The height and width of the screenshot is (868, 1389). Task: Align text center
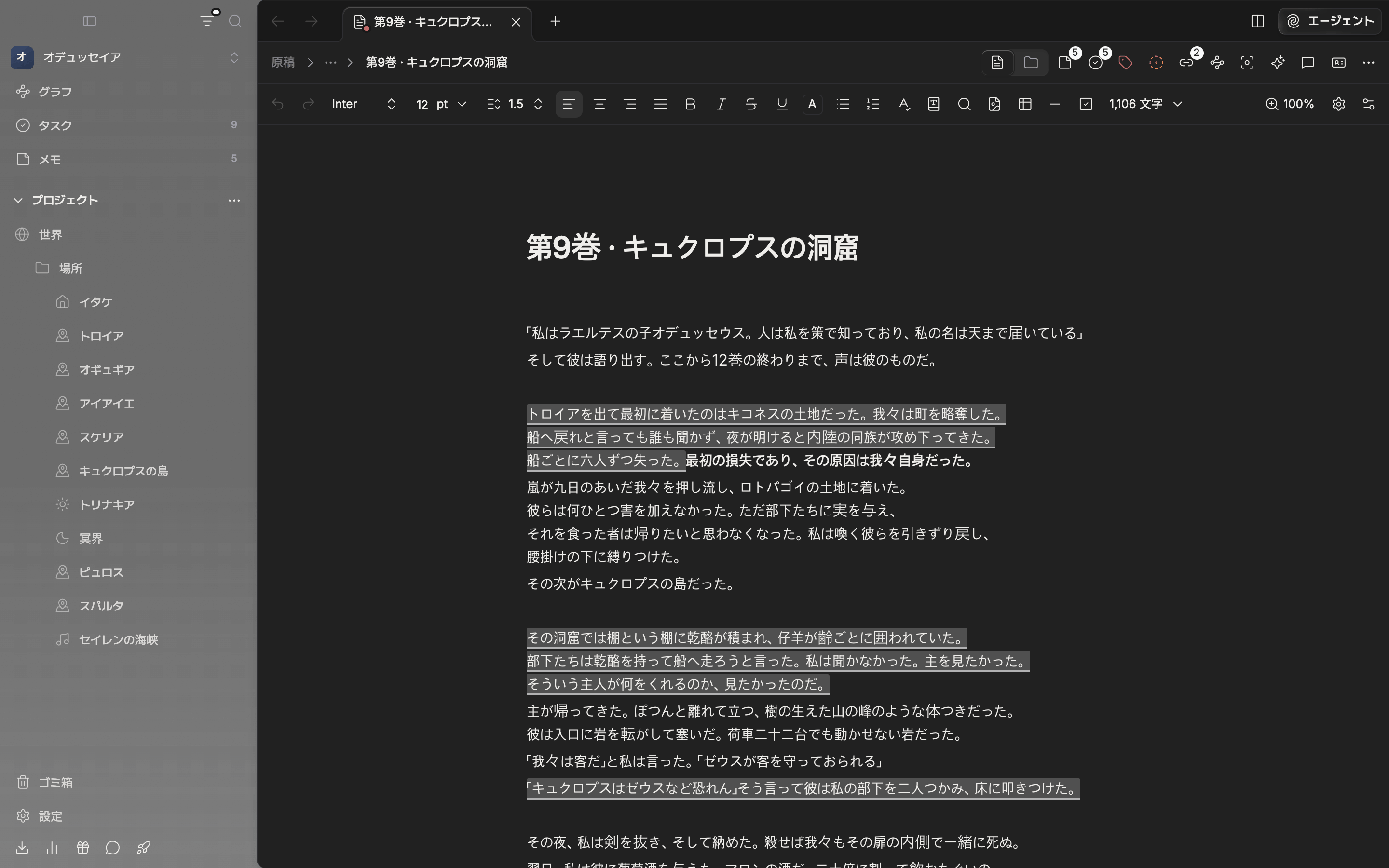[x=600, y=104]
